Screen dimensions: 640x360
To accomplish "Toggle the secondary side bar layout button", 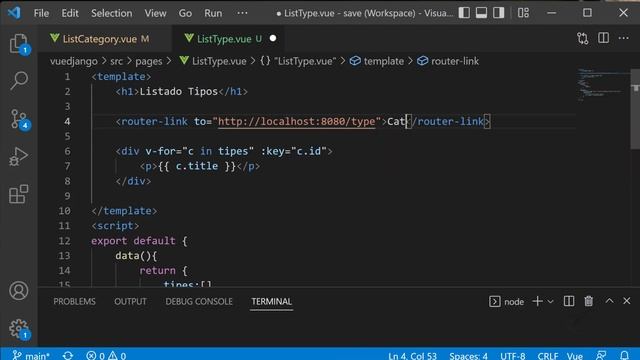I will 498,13.
